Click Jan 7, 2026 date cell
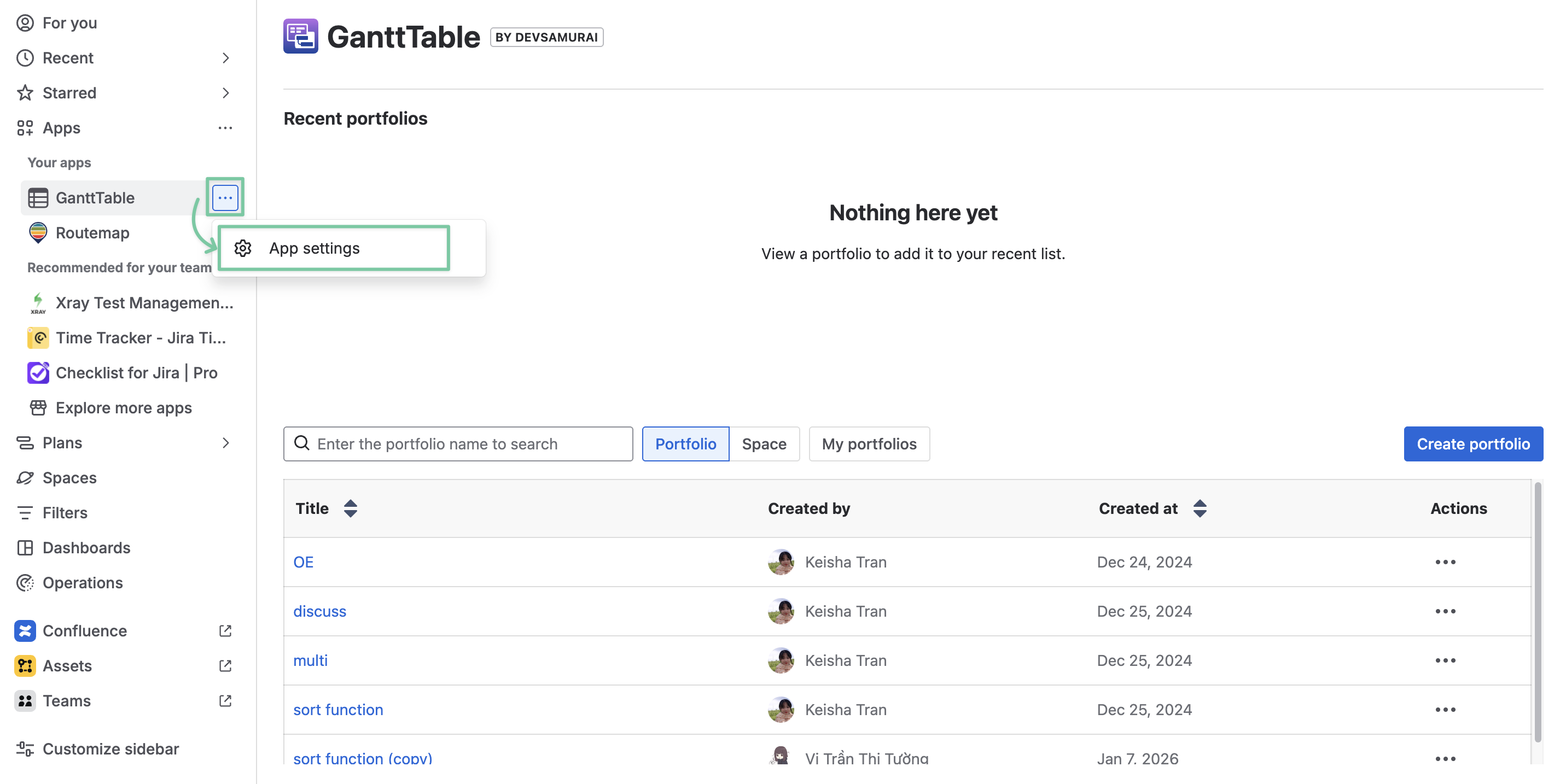Image resolution: width=1560 pixels, height=784 pixels. click(x=1138, y=758)
